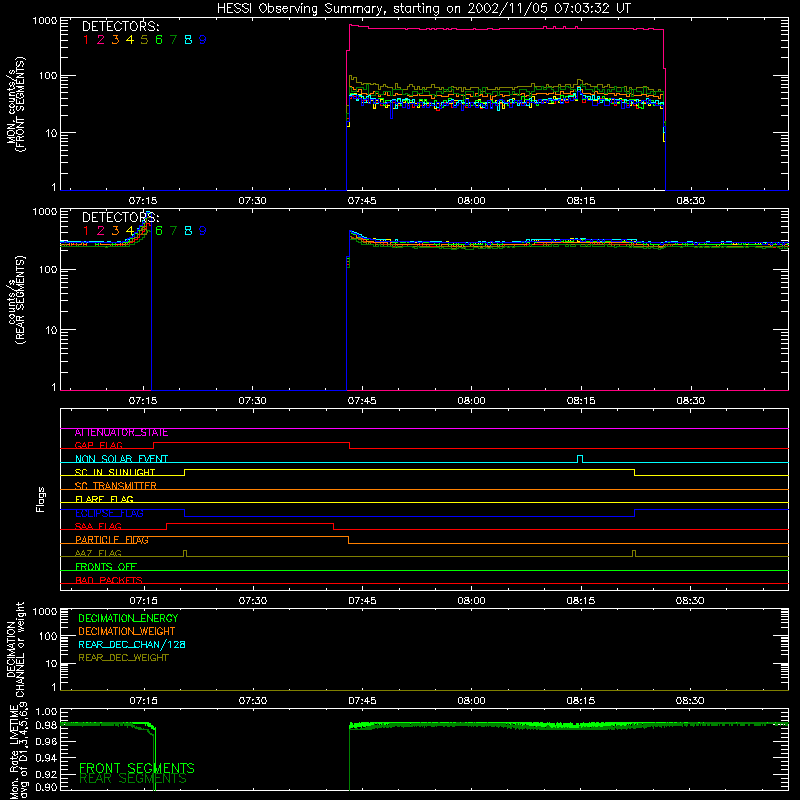Click 'DETECTORS:' label in front segments panel
This screenshot has height=800, width=800.
(120, 27)
